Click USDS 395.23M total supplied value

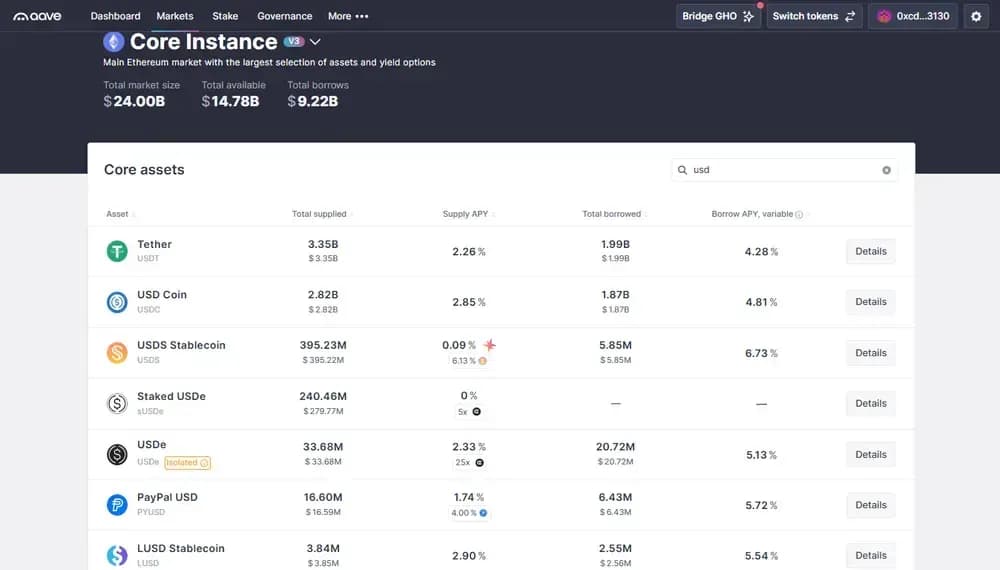coord(323,345)
